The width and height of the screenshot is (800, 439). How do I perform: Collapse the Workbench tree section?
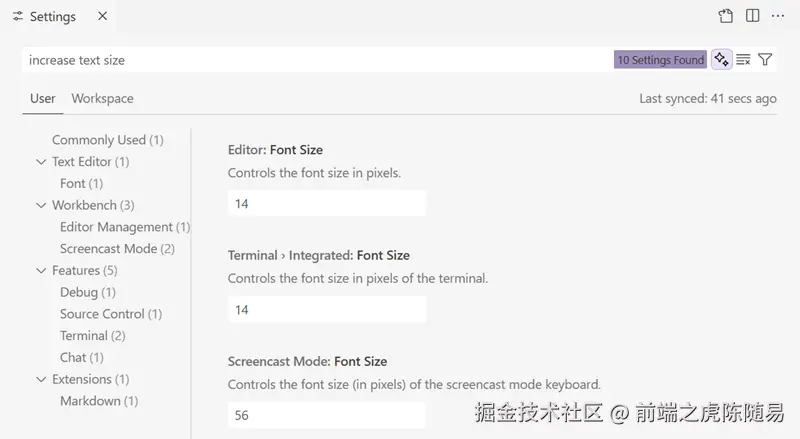41,205
